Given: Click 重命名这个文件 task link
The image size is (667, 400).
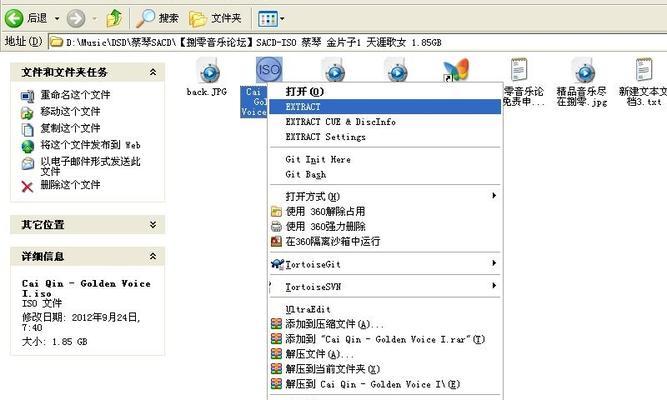Looking at the screenshot, I should pos(75,95).
